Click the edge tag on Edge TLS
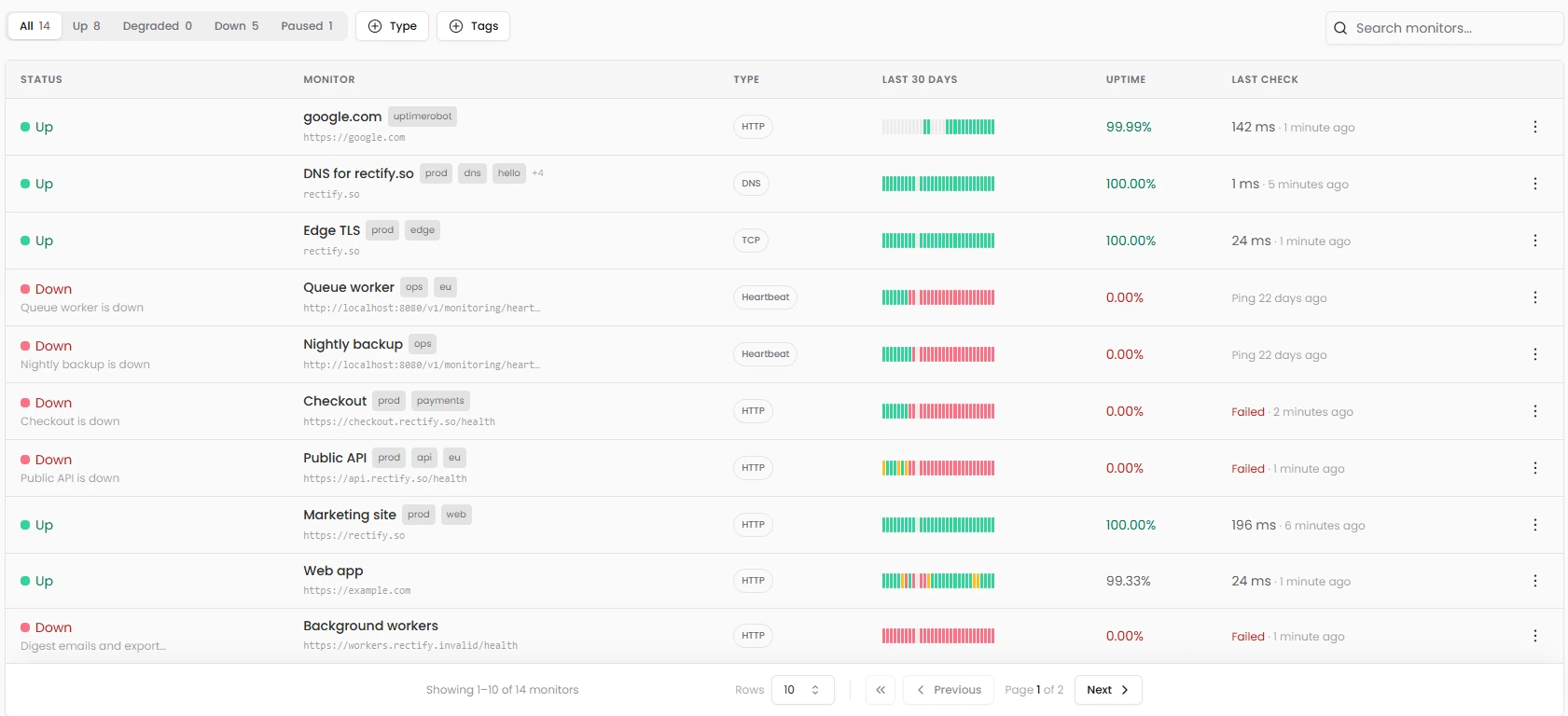 423,230
